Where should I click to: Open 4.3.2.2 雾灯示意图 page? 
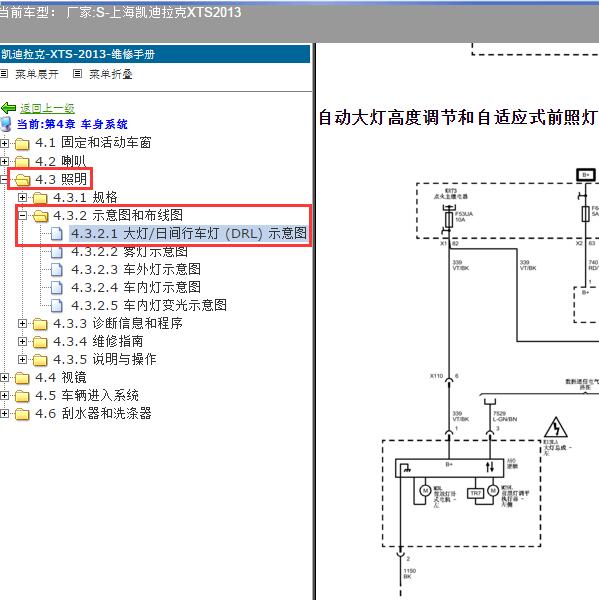tap(129, 252)
